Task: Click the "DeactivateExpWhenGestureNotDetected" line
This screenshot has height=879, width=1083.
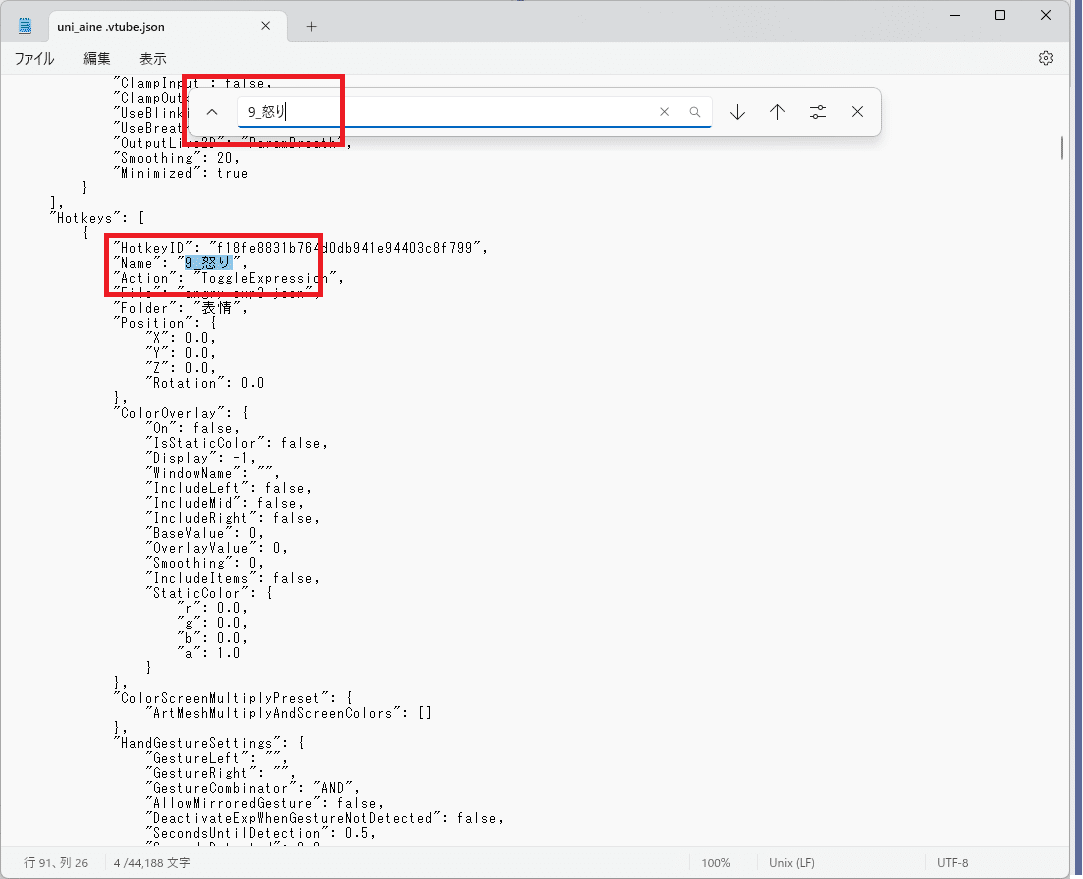Action: 325,818
